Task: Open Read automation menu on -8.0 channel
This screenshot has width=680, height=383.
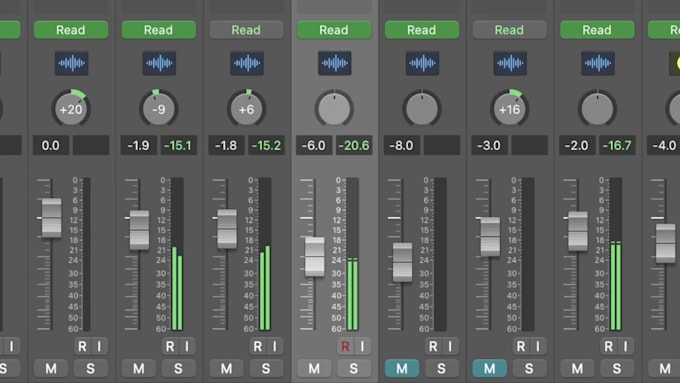Action: 422,30
